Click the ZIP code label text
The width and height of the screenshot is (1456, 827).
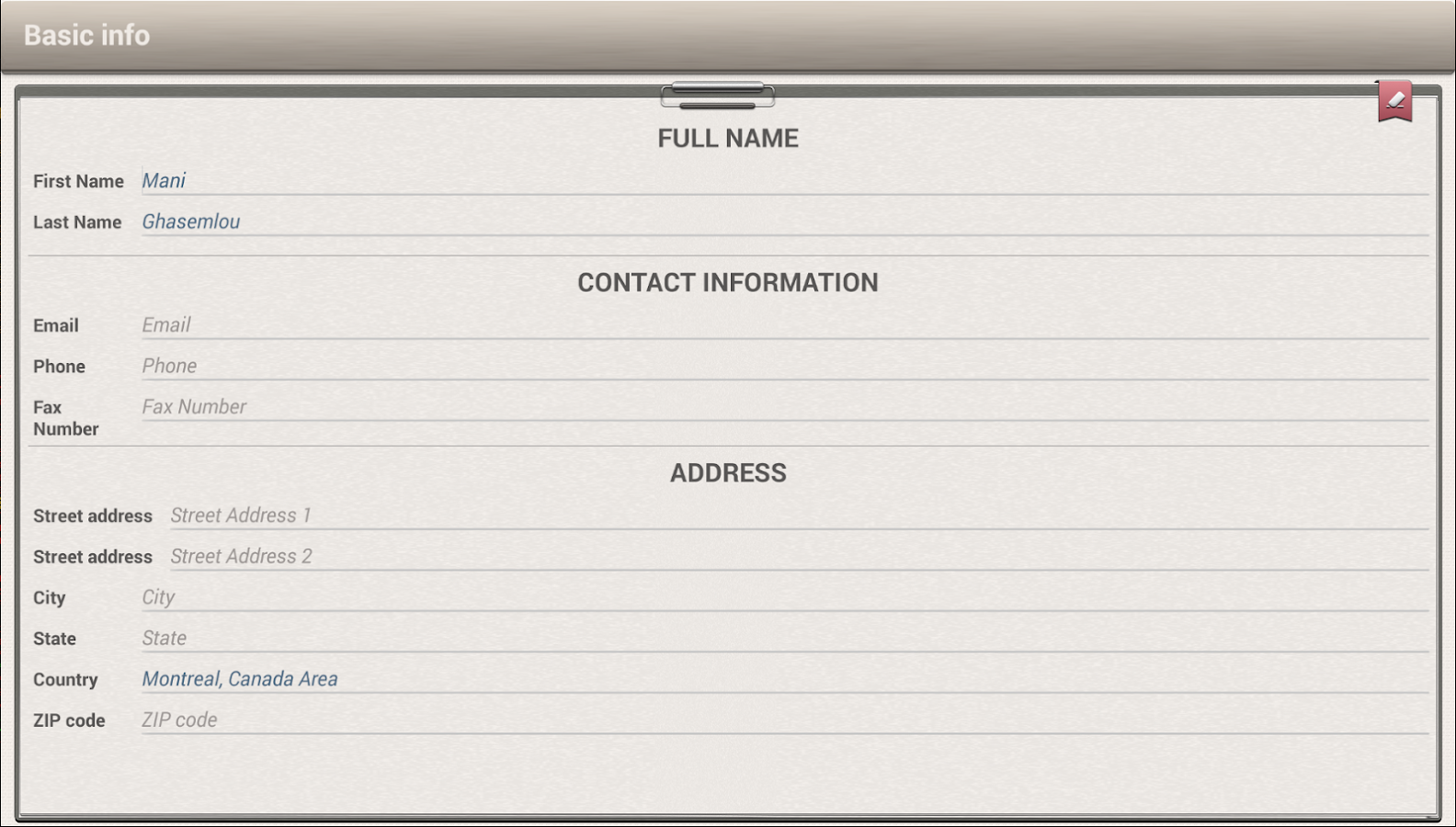click(69, 720)
